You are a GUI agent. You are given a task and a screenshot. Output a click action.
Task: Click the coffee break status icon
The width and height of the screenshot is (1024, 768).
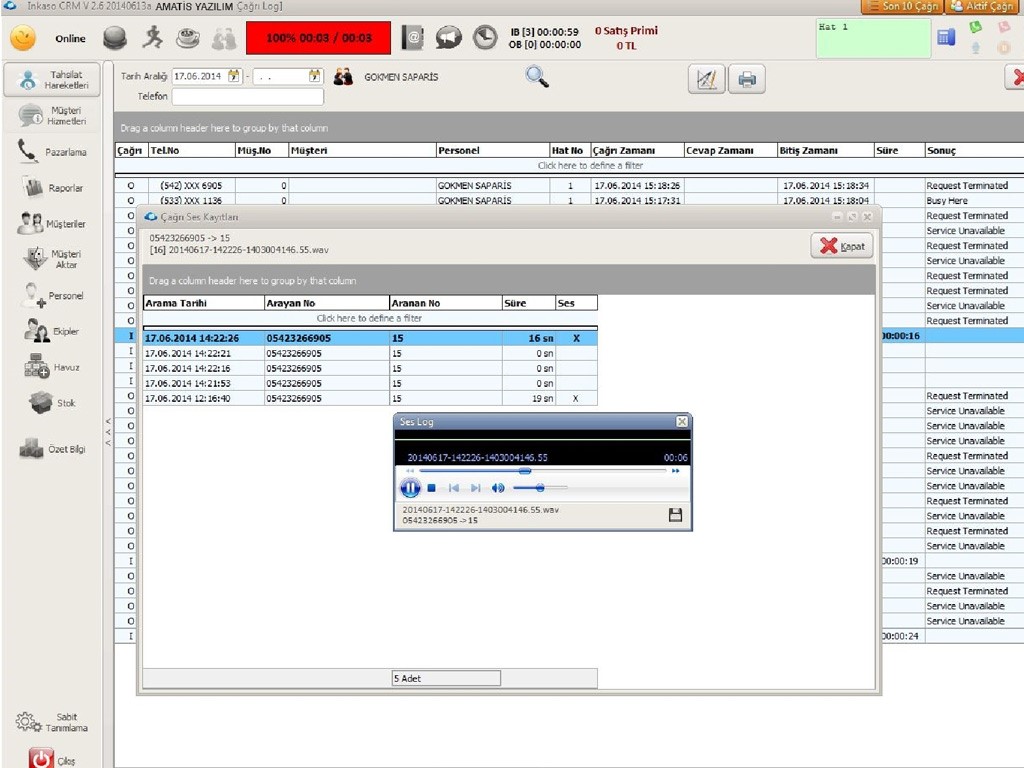click(187, 38)
